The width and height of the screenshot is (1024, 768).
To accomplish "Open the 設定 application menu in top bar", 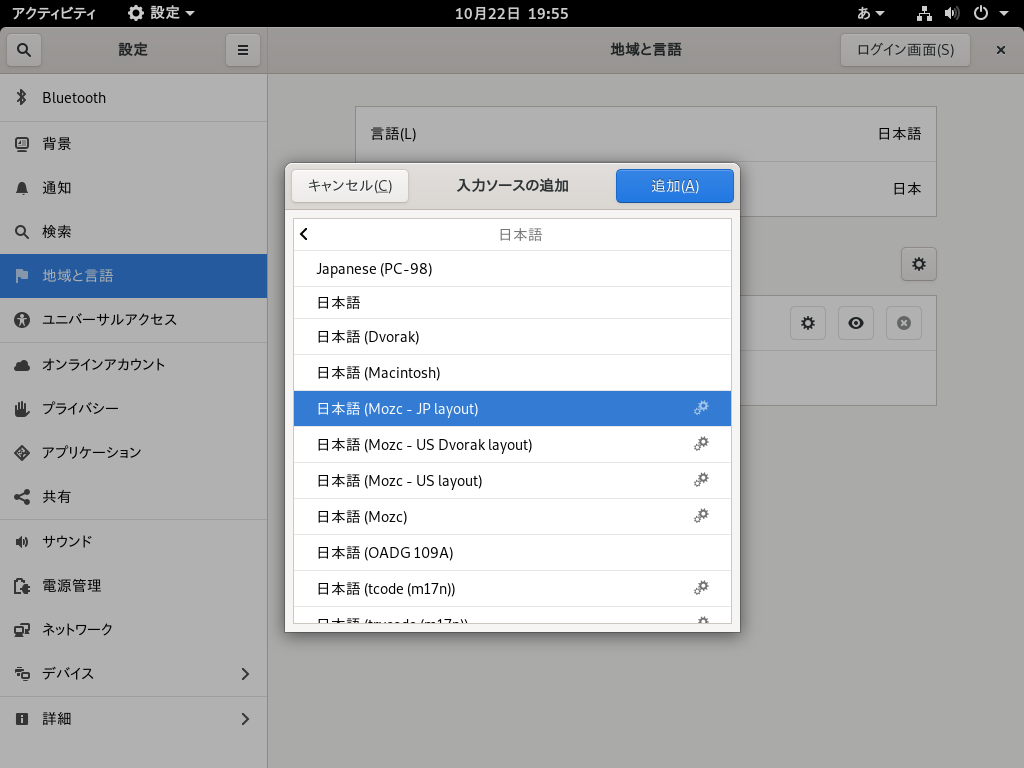I will coord(161,13).
